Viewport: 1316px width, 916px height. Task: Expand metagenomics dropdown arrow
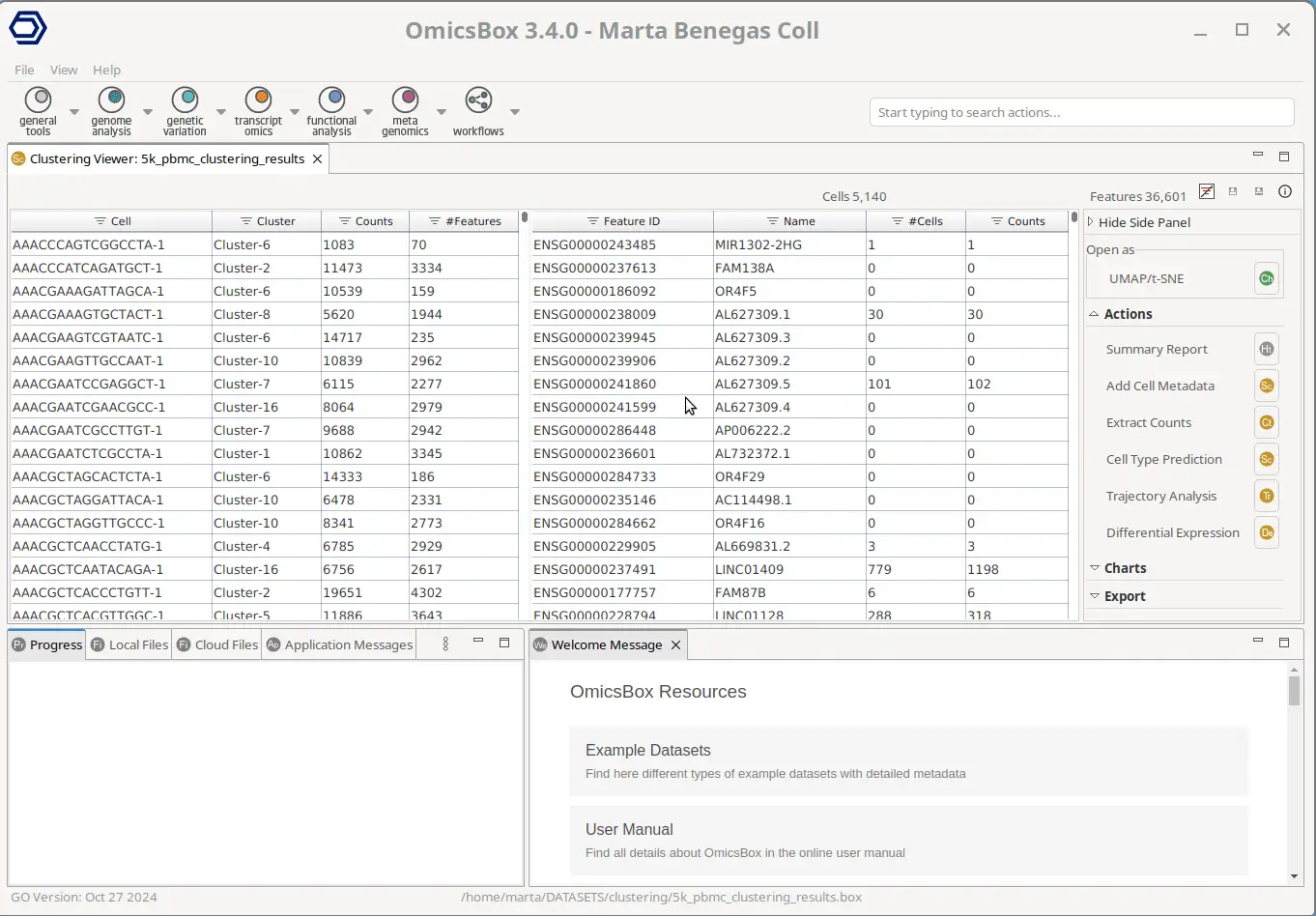pyautogui.click(x=441, y=111)
